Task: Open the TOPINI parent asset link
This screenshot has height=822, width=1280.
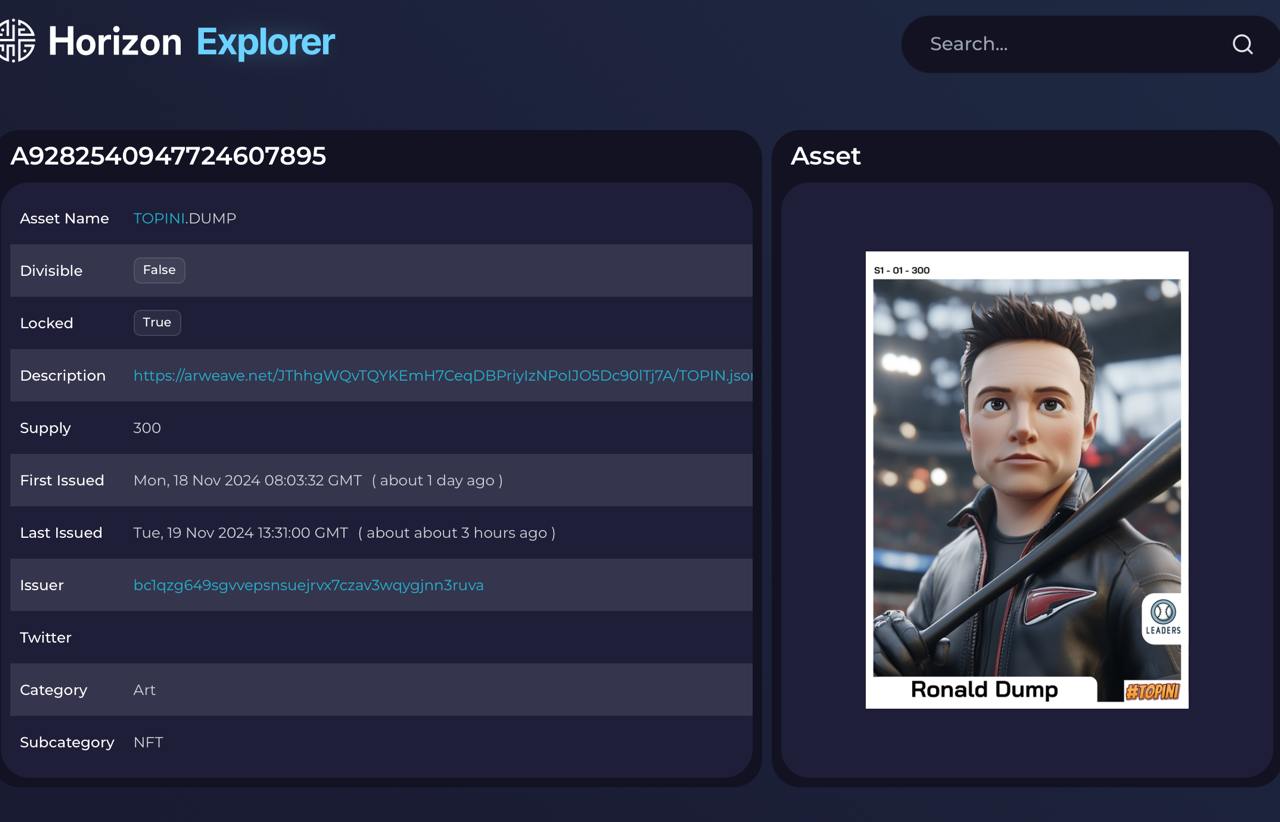Action: pos(159,218)
